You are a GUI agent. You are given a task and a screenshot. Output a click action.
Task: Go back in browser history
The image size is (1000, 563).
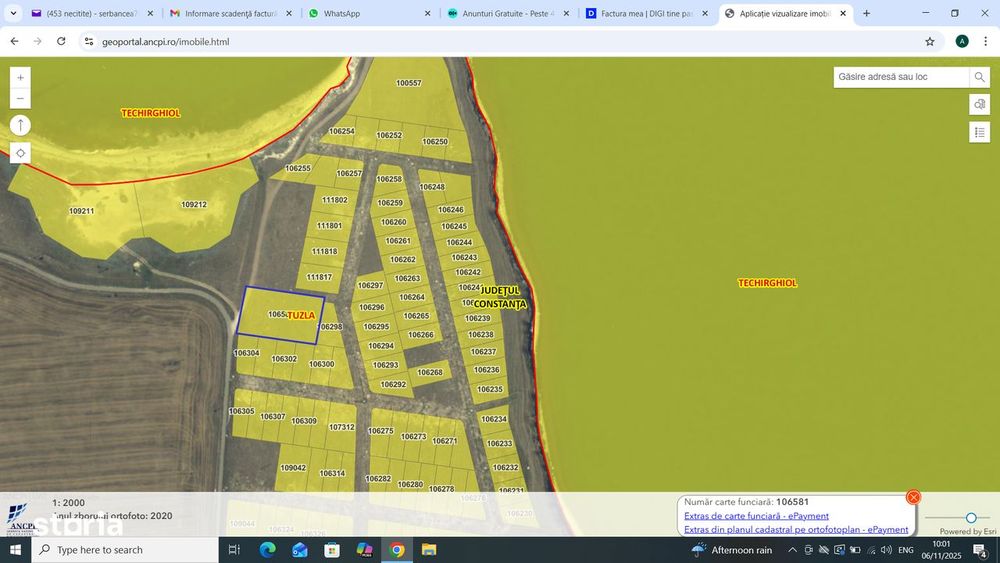[x=15, y=41]
